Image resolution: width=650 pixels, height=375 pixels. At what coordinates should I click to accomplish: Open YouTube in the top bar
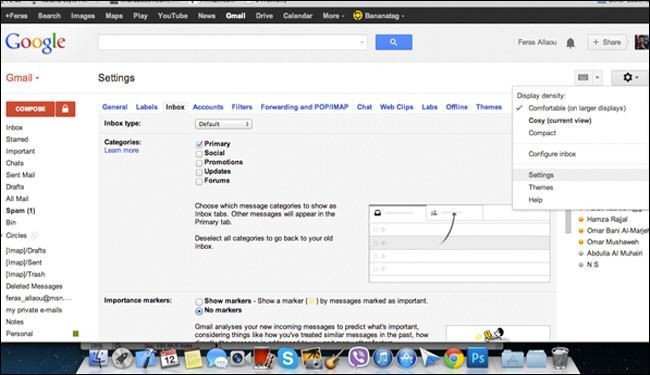pyautogui.click(x=172, y=16)
